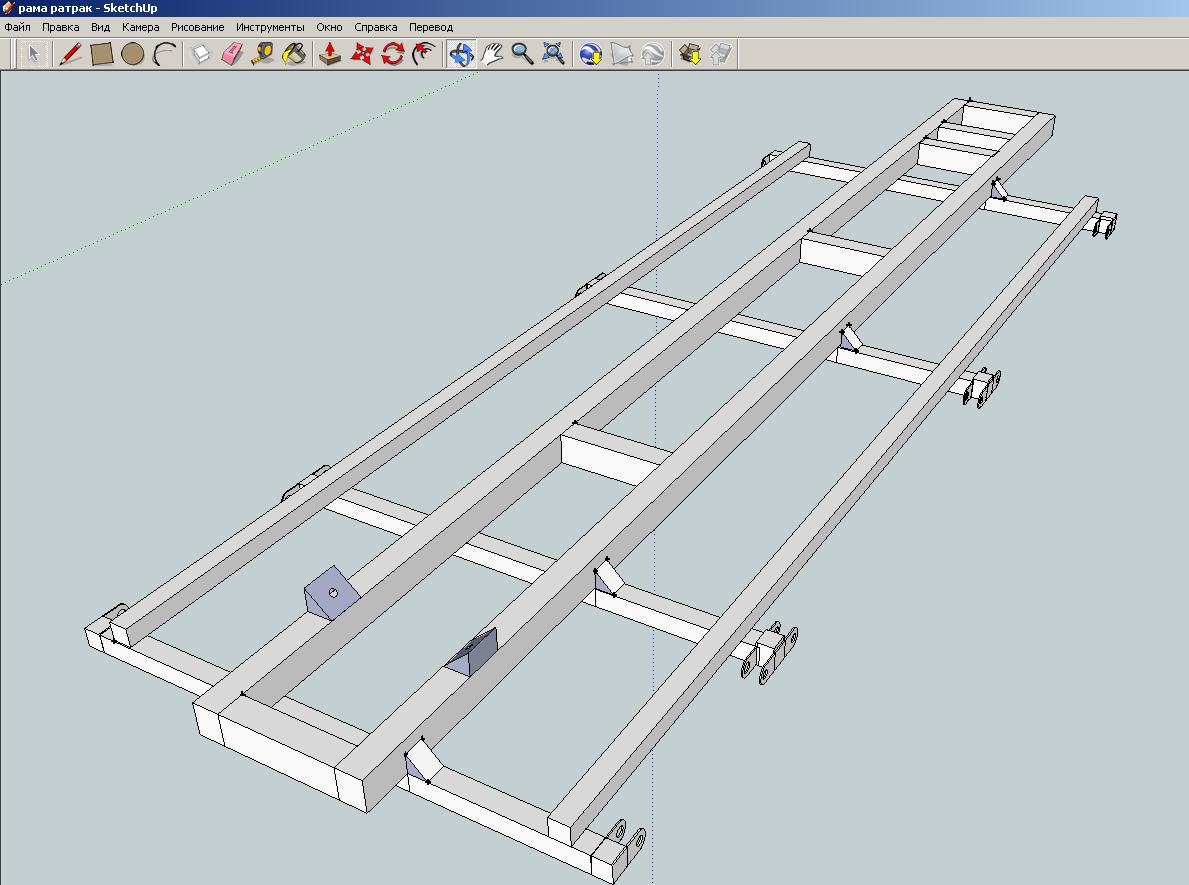Select the Tape Measure tool
Image resolution: width=1189 pixels, height=885 pixels.
(263, 54)
